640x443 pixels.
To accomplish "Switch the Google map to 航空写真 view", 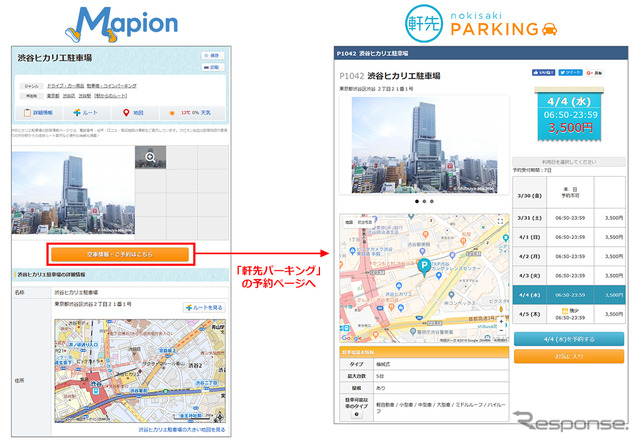I will (x=365, y=223).
